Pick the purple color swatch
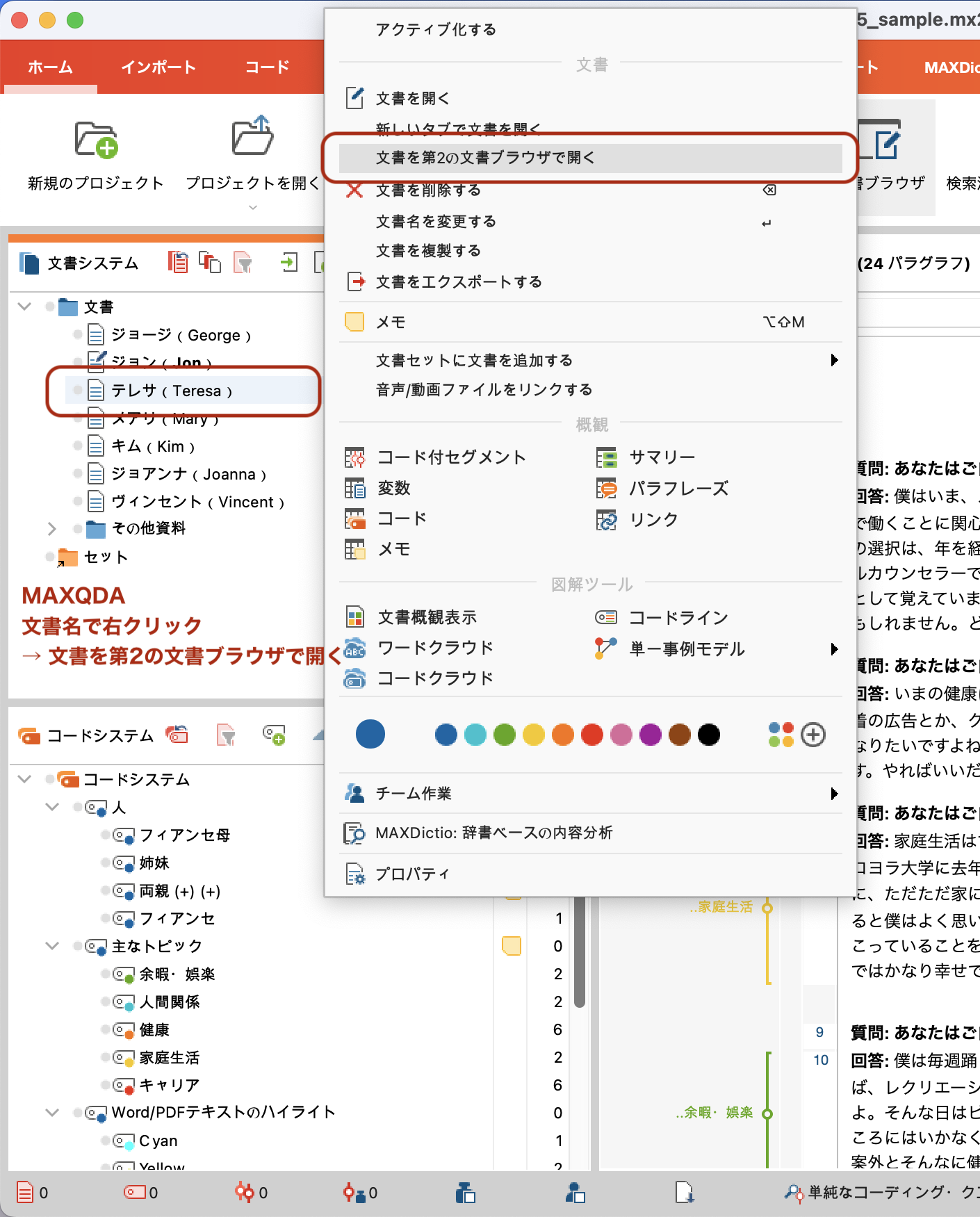Screen dimensions: 980x1217 pos(651,735)
